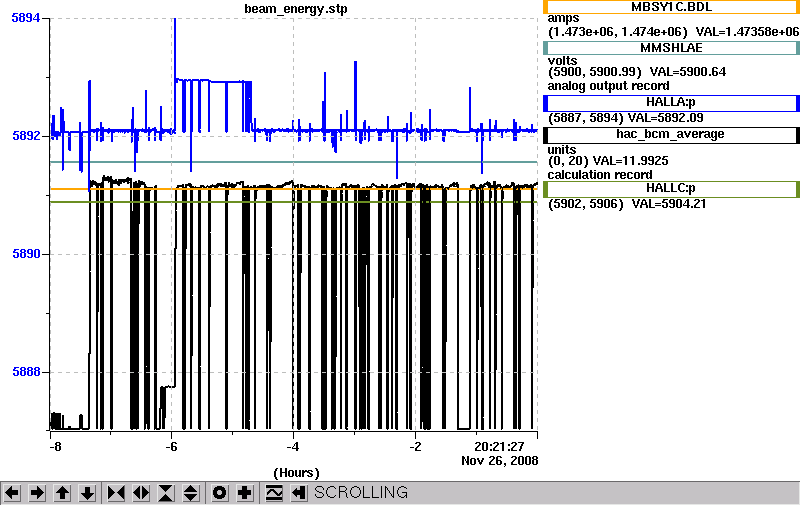The height and width of the screenshot is (505, 800).
Task: Select the HALLC:p curve legend
Action: (x=671, y=189)
